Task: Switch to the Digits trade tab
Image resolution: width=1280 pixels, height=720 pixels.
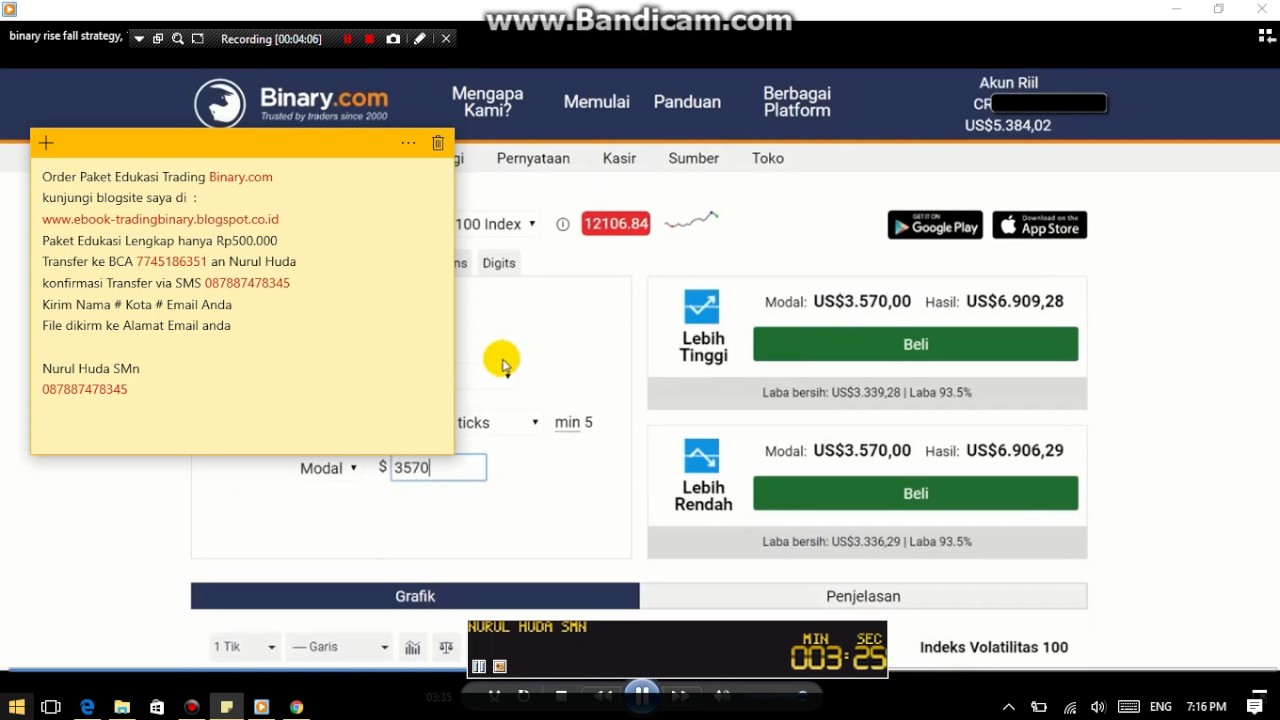Action: [499, 263]
